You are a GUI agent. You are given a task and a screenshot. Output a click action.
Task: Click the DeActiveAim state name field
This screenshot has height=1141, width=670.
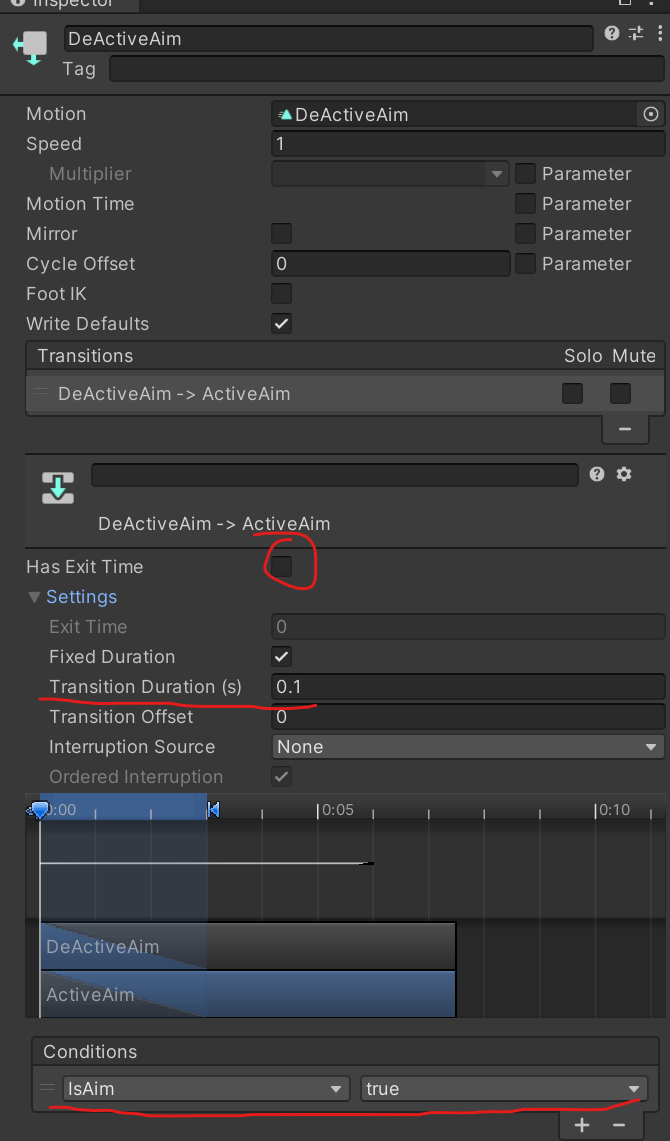pyautogui.click(x=328, y=39)
